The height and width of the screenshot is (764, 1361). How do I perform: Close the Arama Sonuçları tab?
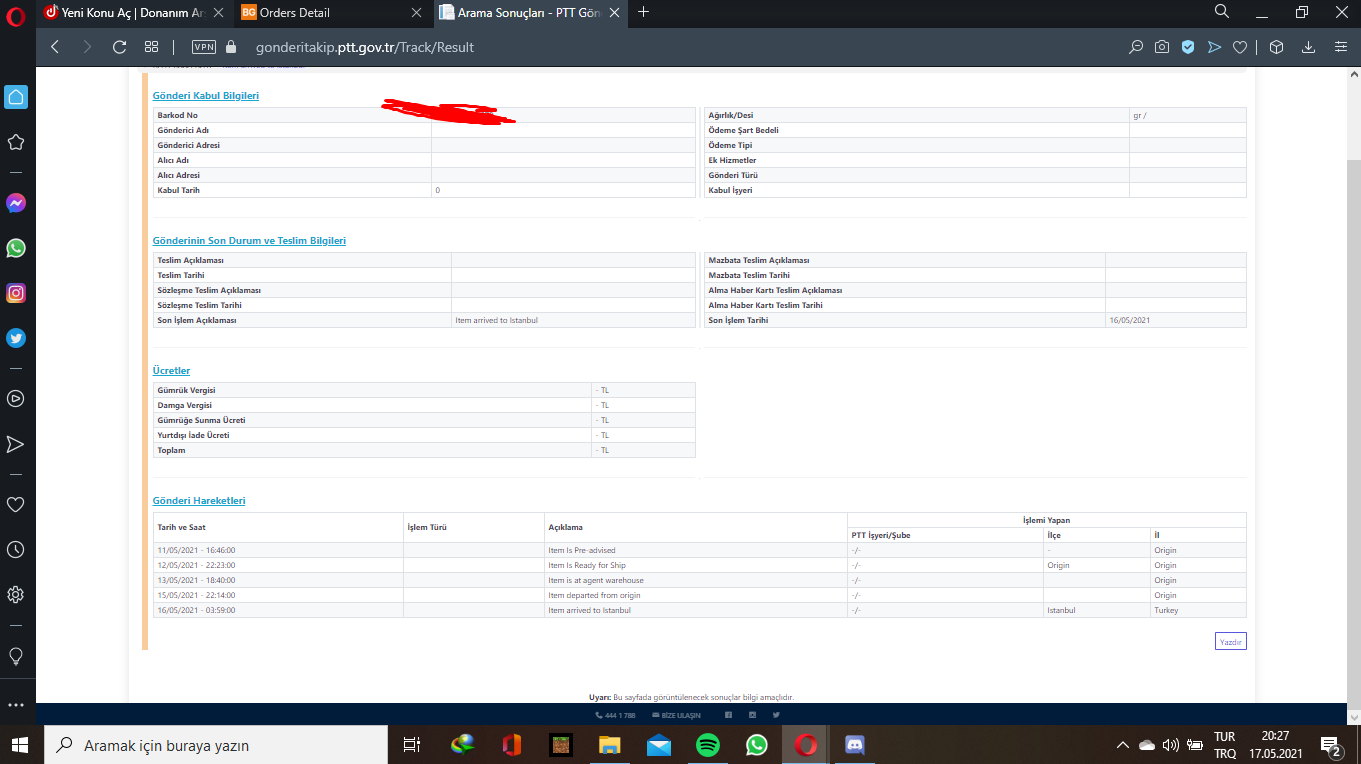pos(614,13)
